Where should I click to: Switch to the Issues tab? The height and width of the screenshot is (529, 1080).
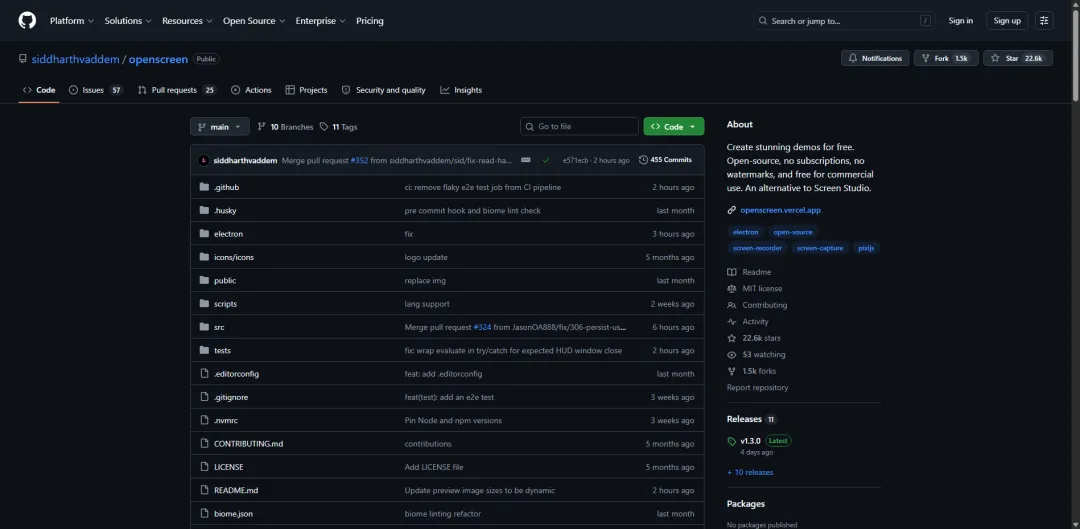(x=96, y=90)
